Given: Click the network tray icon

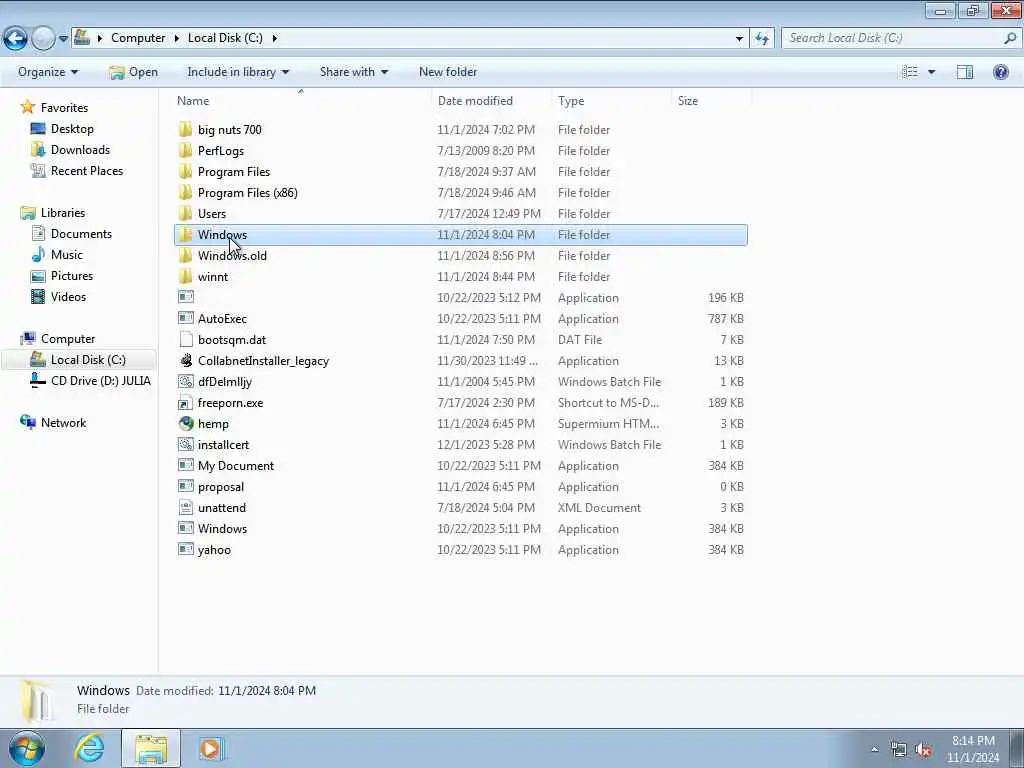Looking at the screenshot, I should (899, 750).
